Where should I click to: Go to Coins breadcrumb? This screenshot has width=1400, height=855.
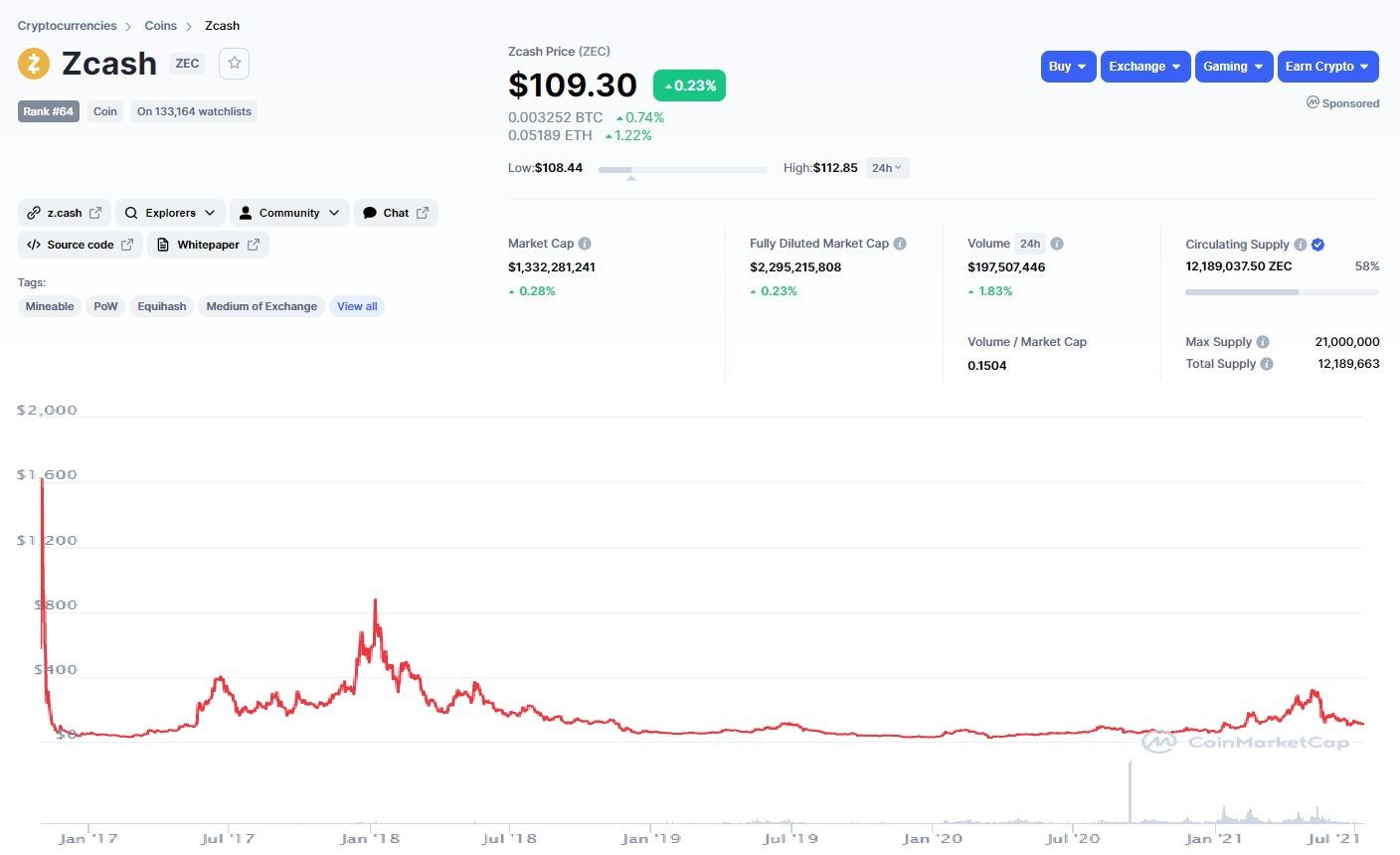[161, 26]
